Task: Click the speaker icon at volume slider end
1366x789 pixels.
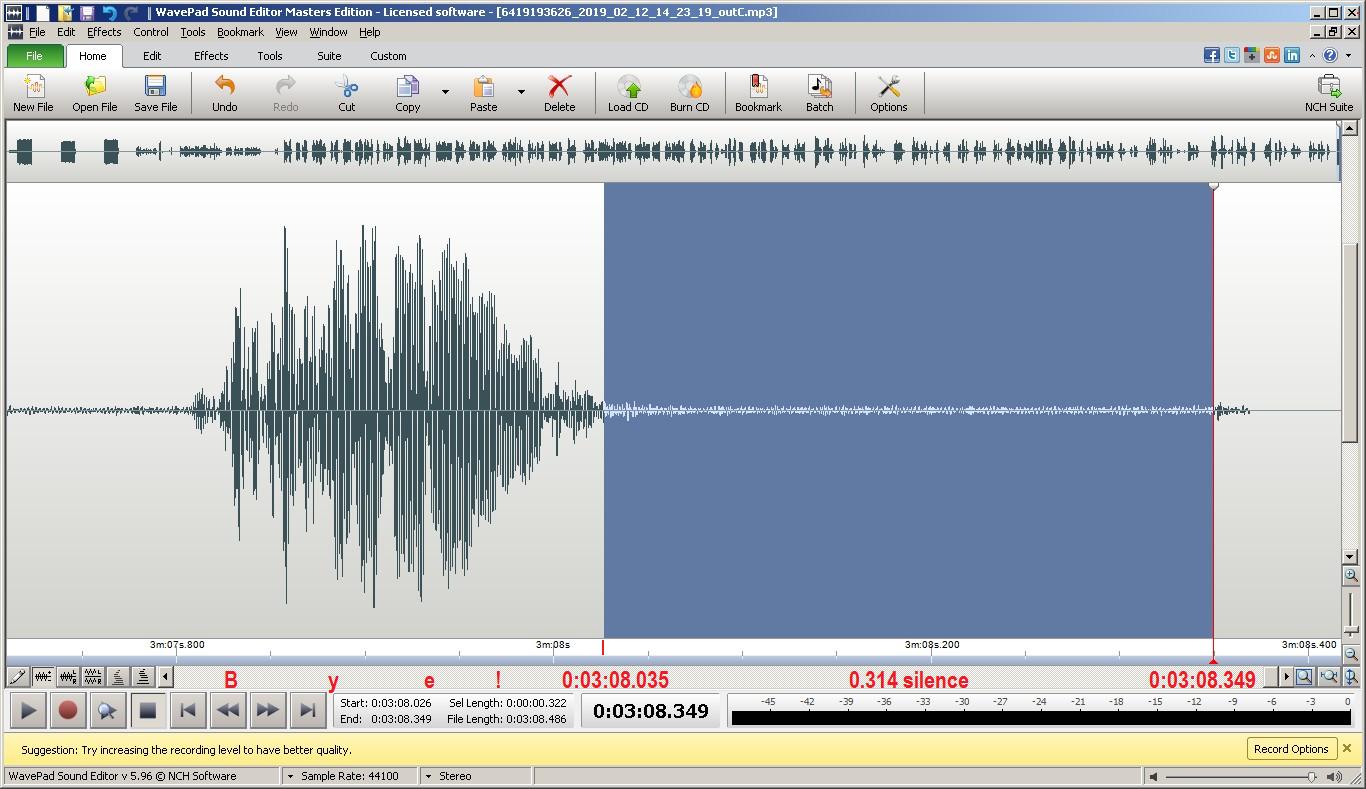Action: pos(1333,776)
